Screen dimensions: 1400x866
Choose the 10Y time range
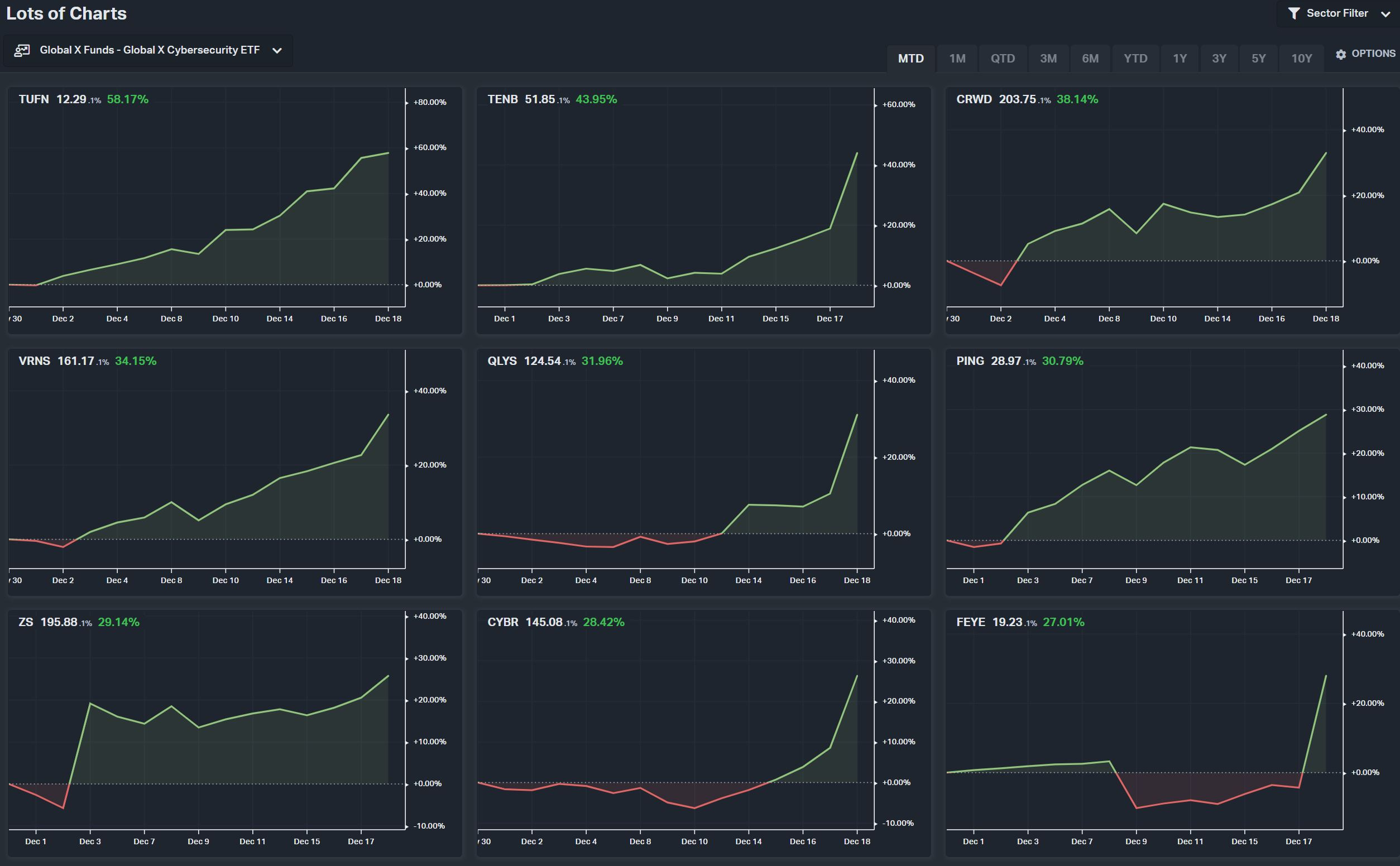point(1301,59)
